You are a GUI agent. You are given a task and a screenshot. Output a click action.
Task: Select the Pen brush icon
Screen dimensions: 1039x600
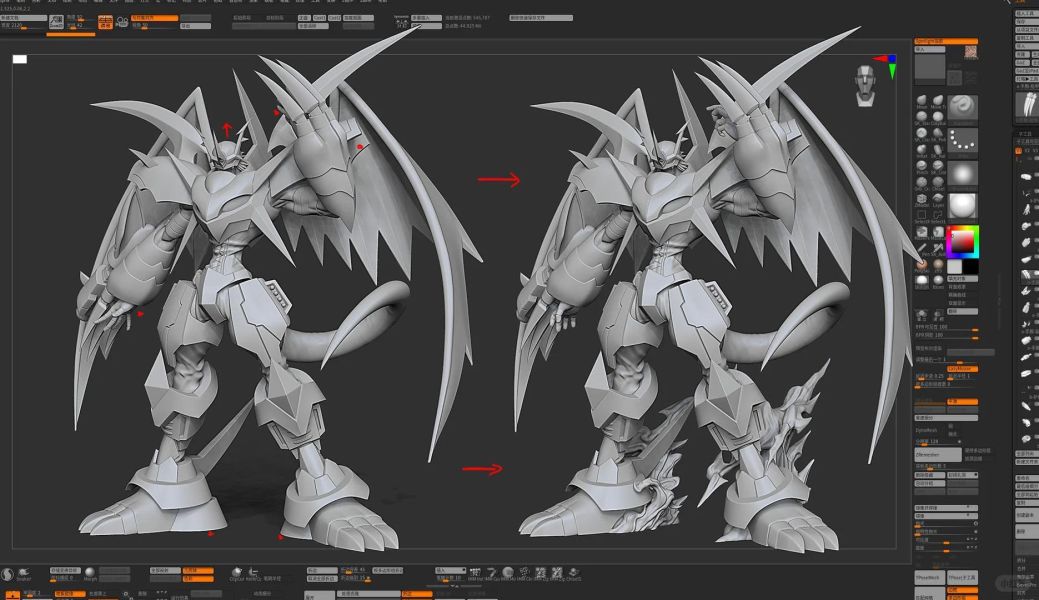(922, 249)
